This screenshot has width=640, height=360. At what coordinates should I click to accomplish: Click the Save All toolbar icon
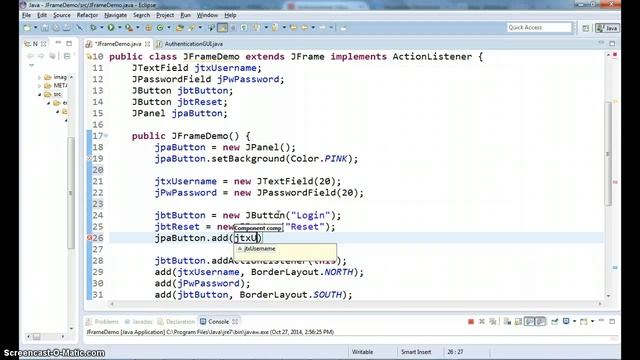click(56, 28)
